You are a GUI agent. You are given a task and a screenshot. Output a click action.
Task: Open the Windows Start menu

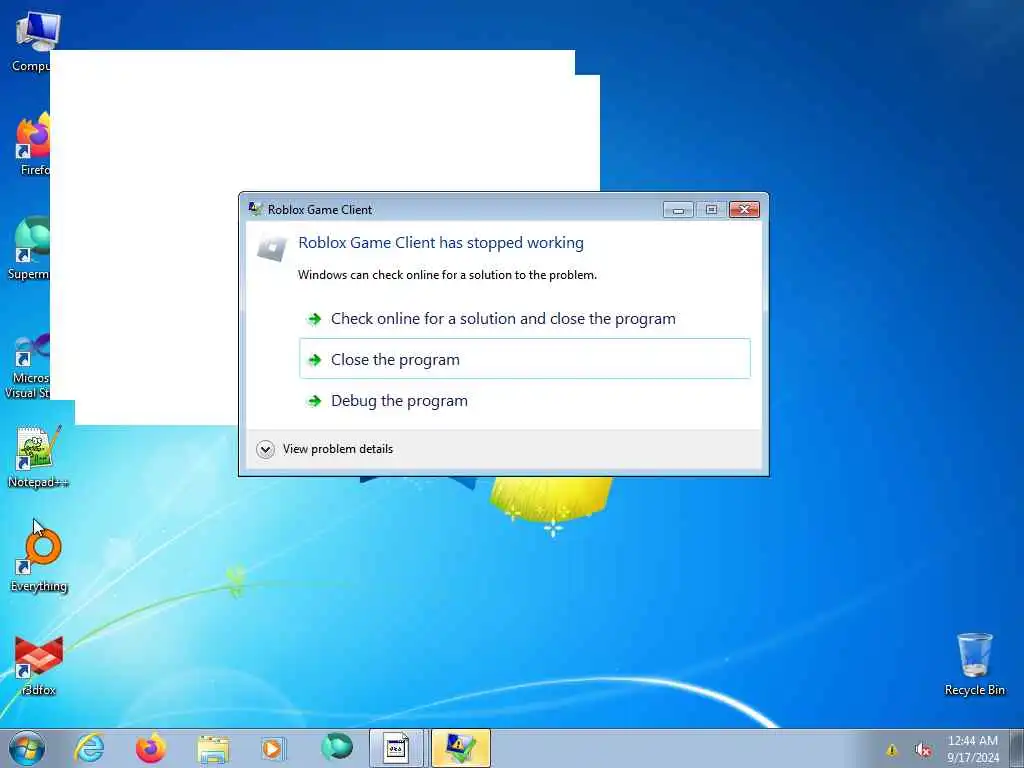[x=27, y=748]
